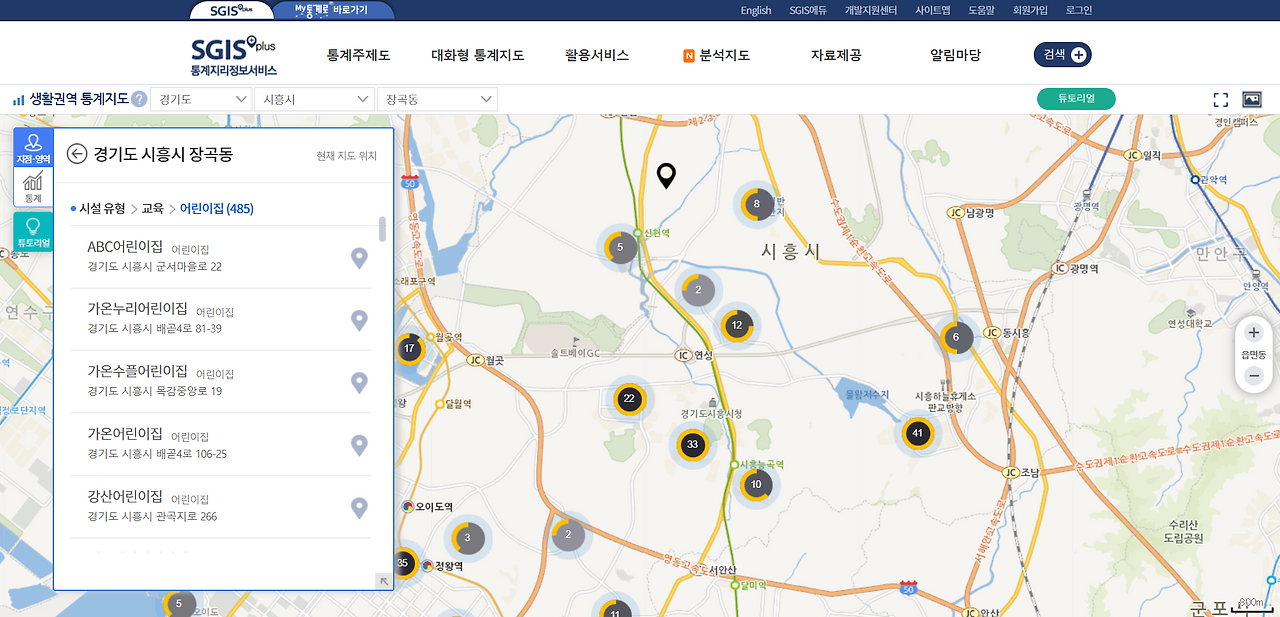Screen dimensions: 1280x617
Task: Open the 통계주제도 menu
Action: (356, 56)
